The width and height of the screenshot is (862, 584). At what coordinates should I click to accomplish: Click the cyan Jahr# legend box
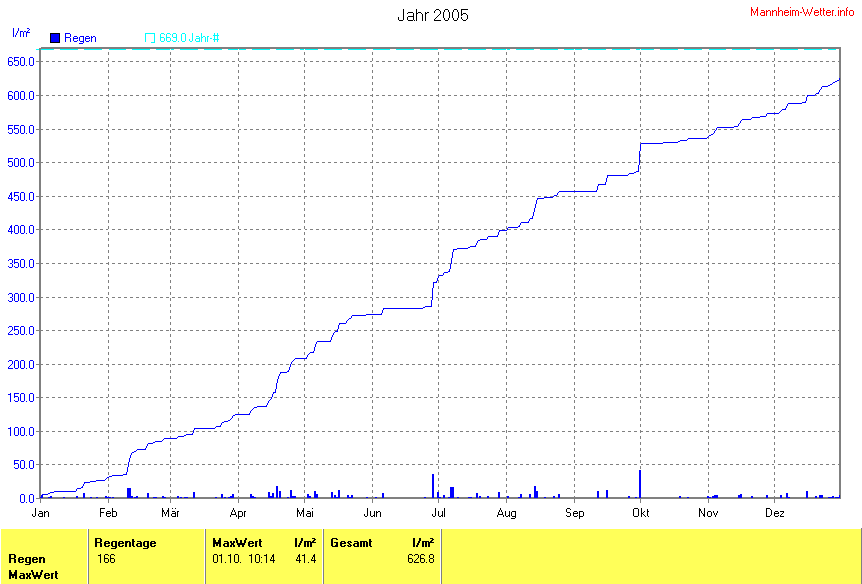coord(150,38)
